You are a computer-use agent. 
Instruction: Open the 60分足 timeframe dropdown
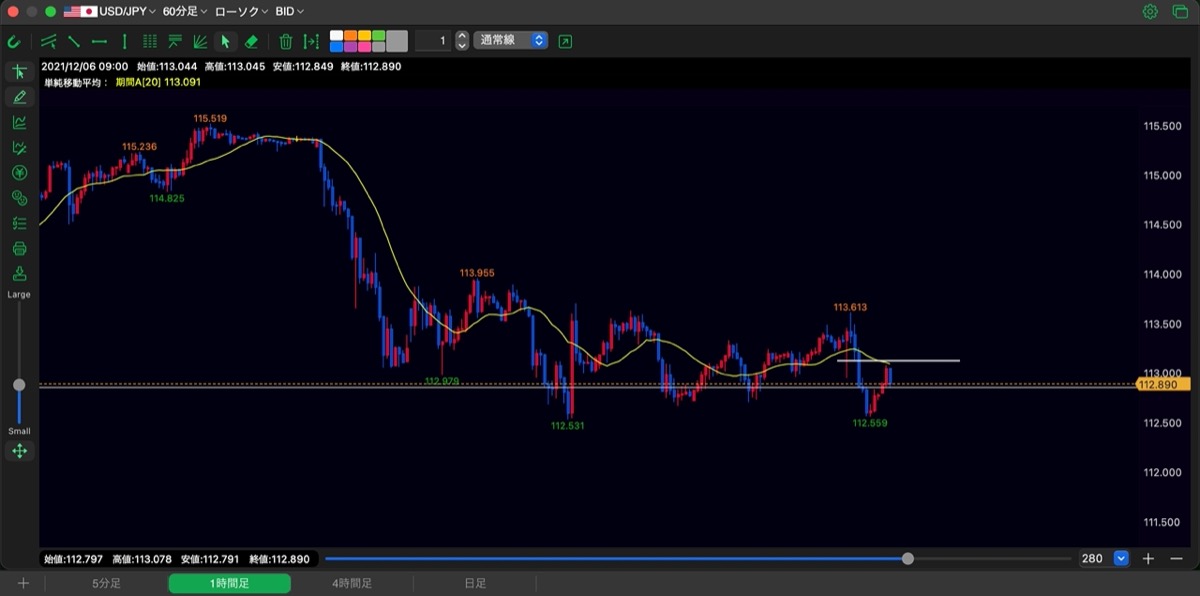tap(185, 12)
